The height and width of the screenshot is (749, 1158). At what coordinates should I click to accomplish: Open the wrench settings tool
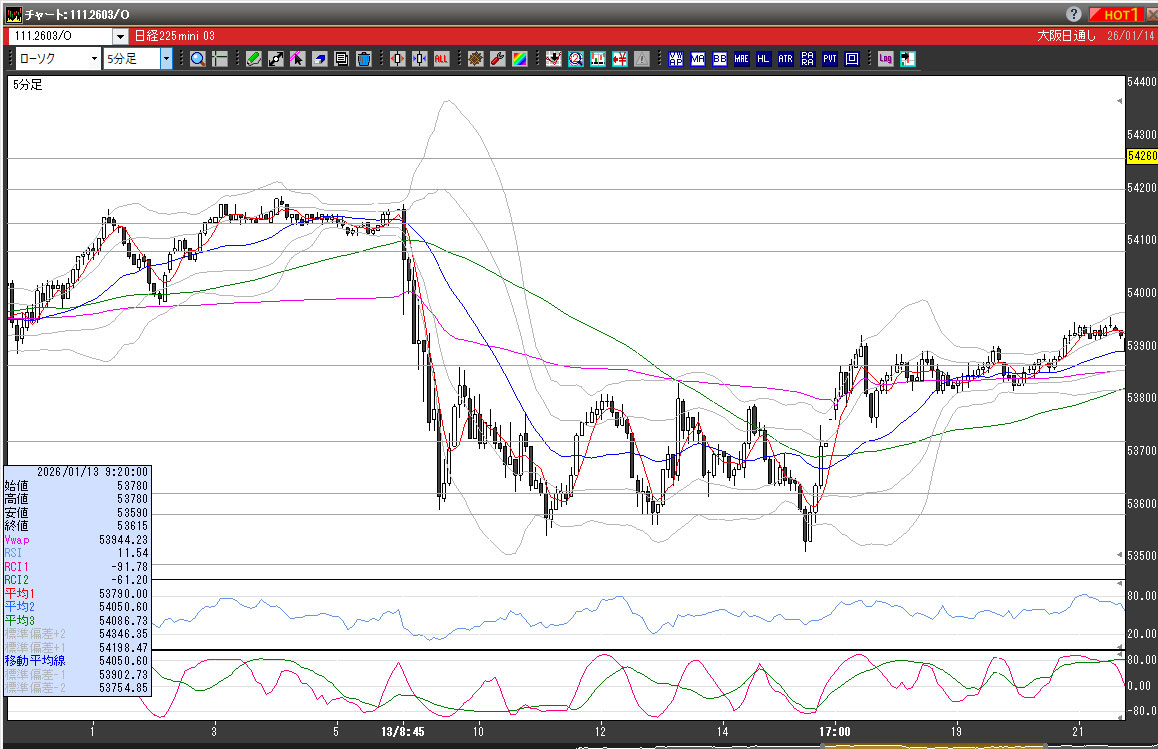(x=497, y=59)
